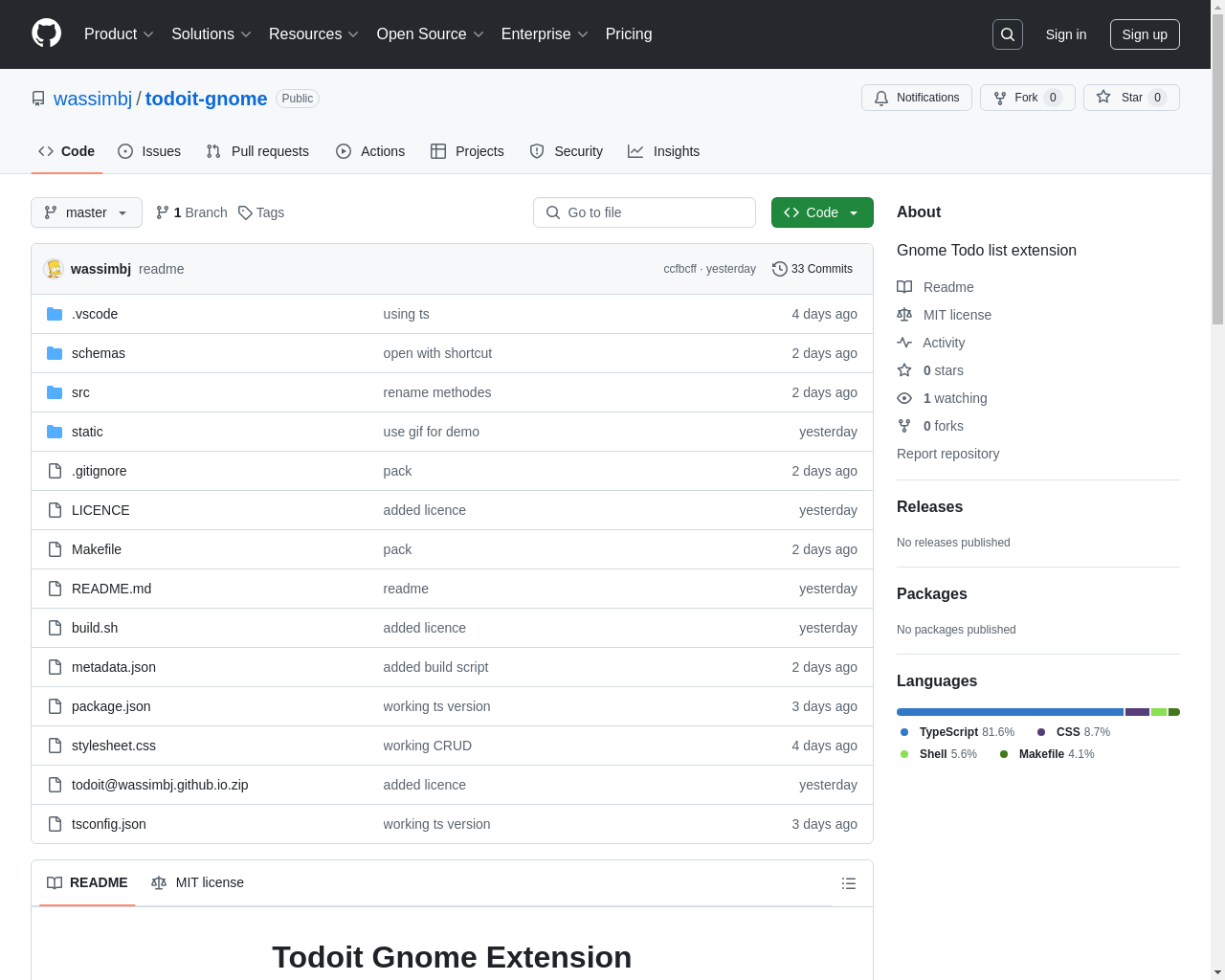Open the green Code dropdown
This screenshot has height=980, width=1225.
coord(822,212)
